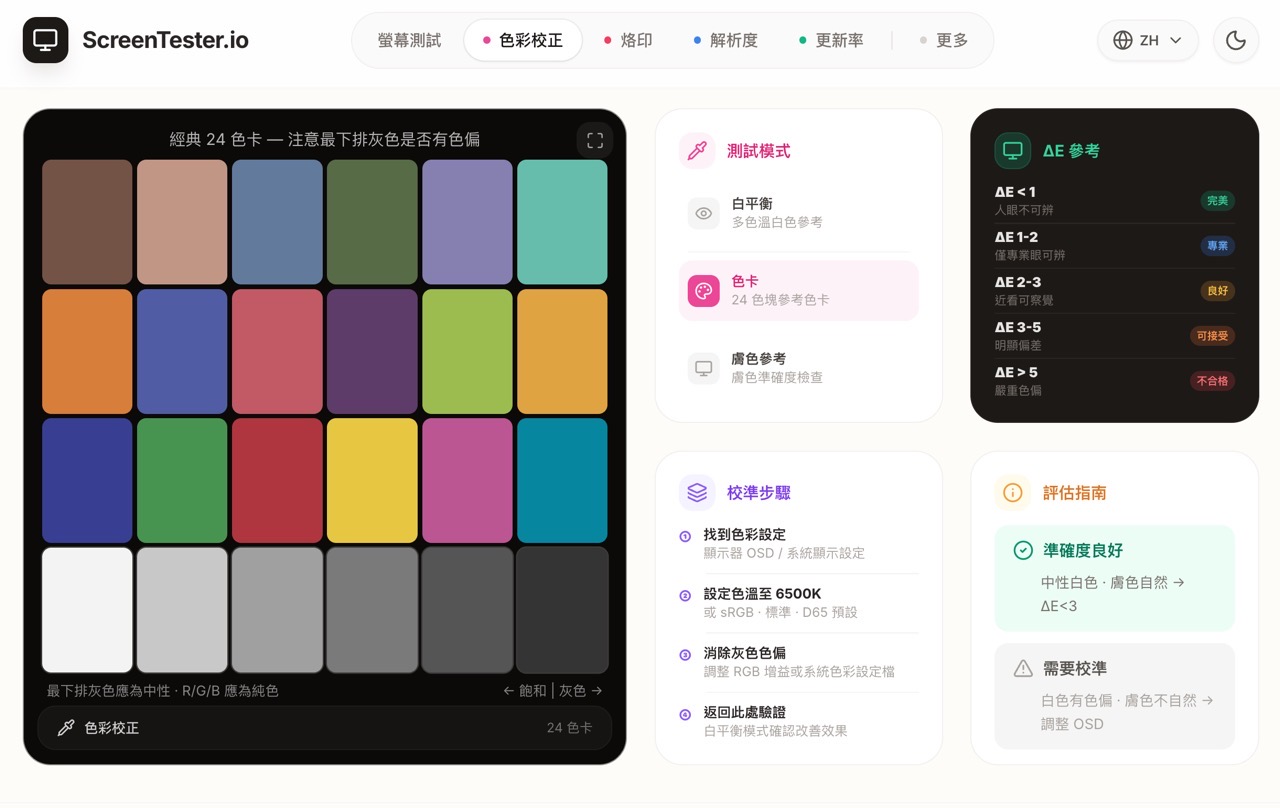This screenshot has height=808, width=1280.
Task: Select the 色彩校正 tab
Action: point(523,40)
